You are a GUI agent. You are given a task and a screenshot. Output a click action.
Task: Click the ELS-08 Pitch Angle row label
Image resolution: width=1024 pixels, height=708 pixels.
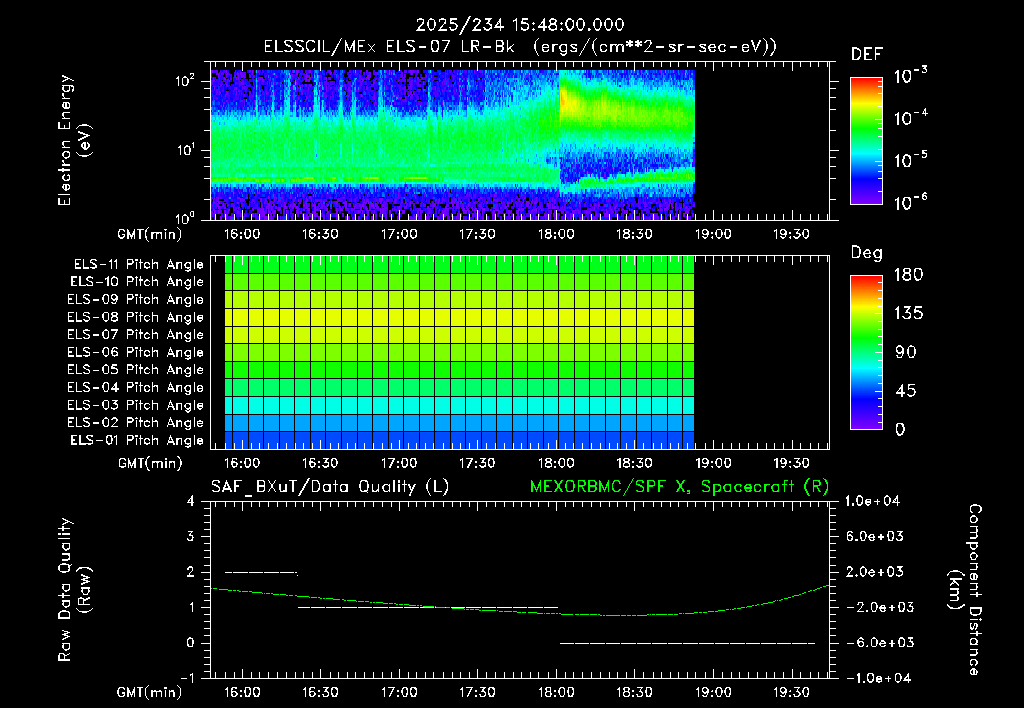[x=135, y=317]
